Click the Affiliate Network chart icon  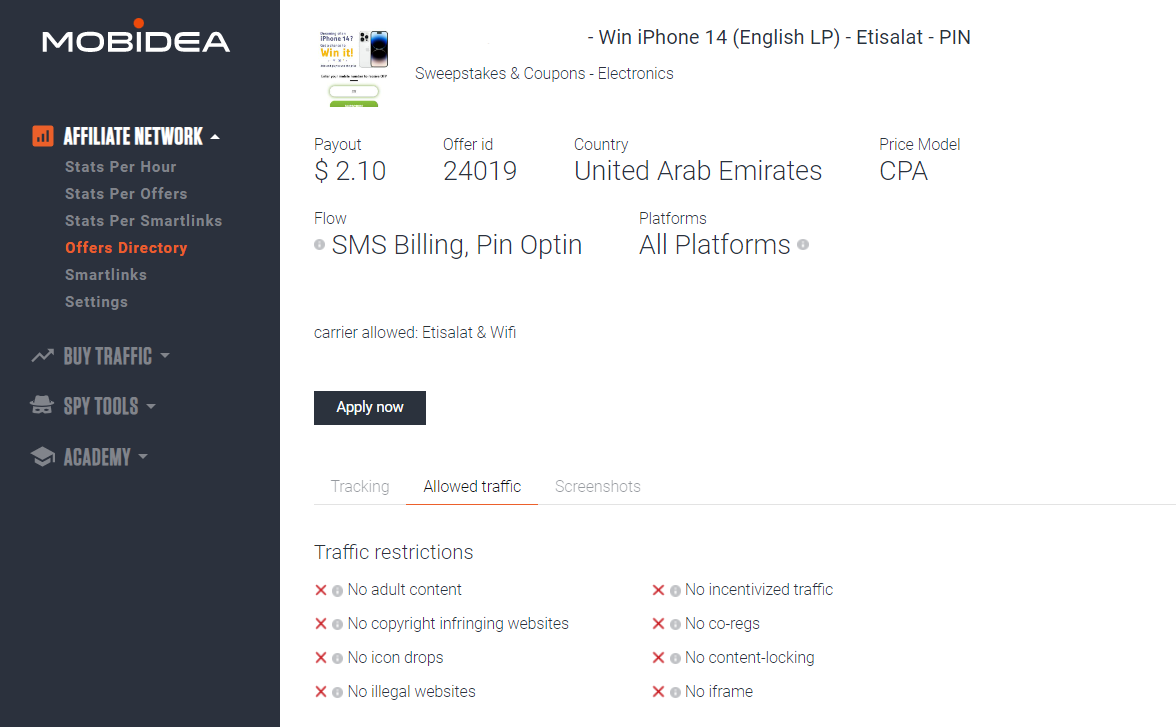(x=42, y=136)
